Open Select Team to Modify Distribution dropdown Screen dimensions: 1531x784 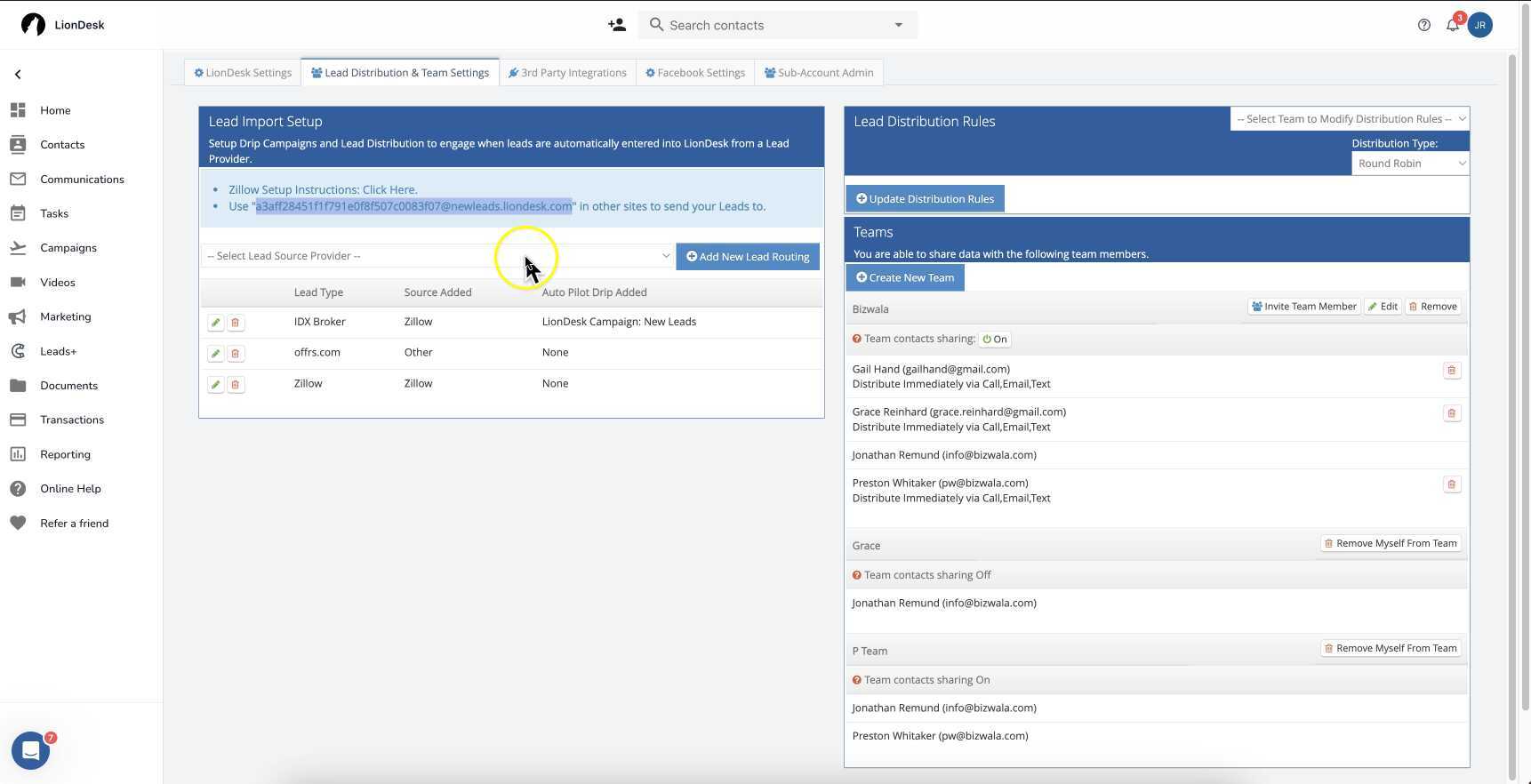pyautogui.click(x=1349, y=119)
